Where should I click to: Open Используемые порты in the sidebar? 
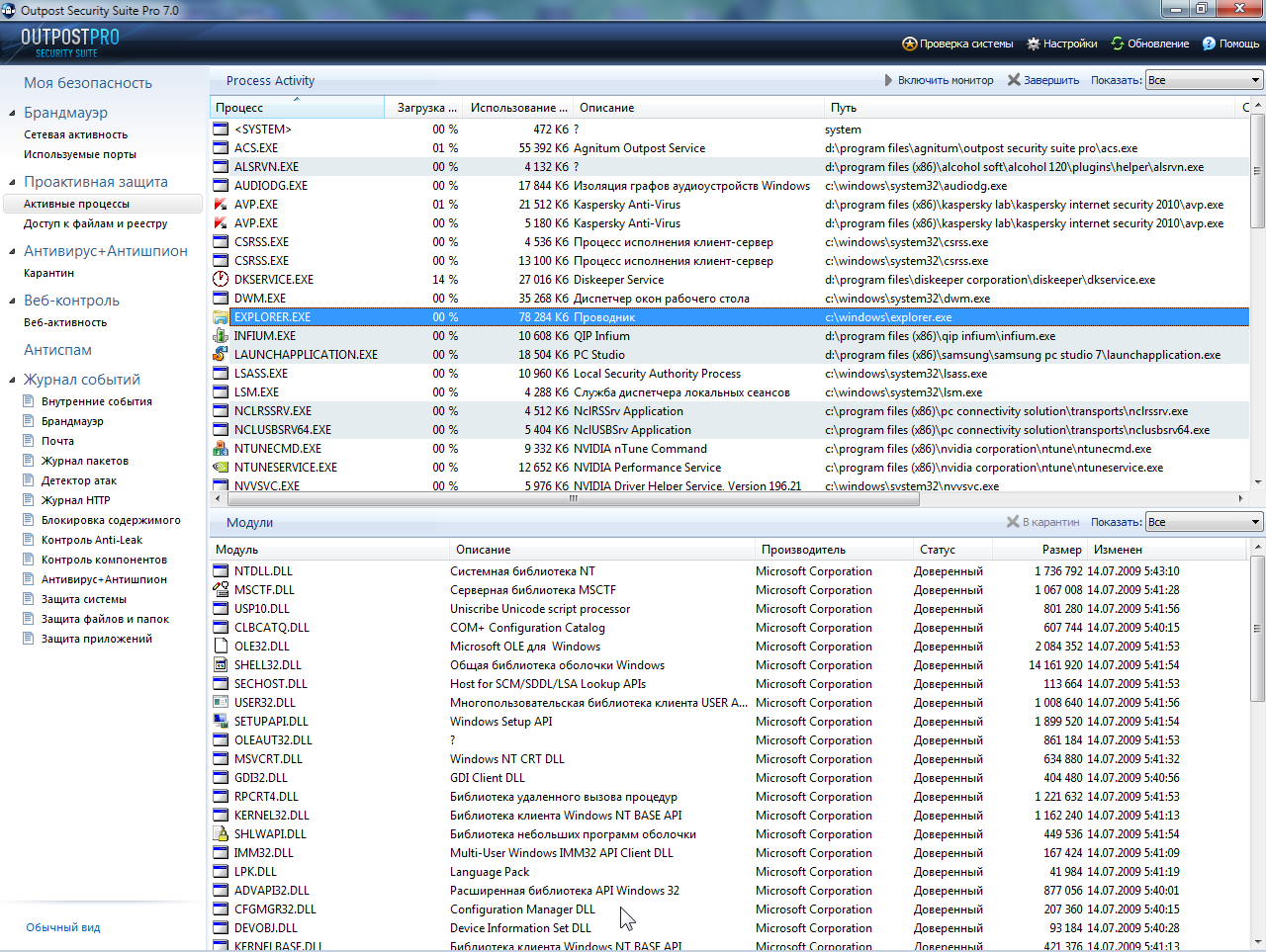coord(80,154)
